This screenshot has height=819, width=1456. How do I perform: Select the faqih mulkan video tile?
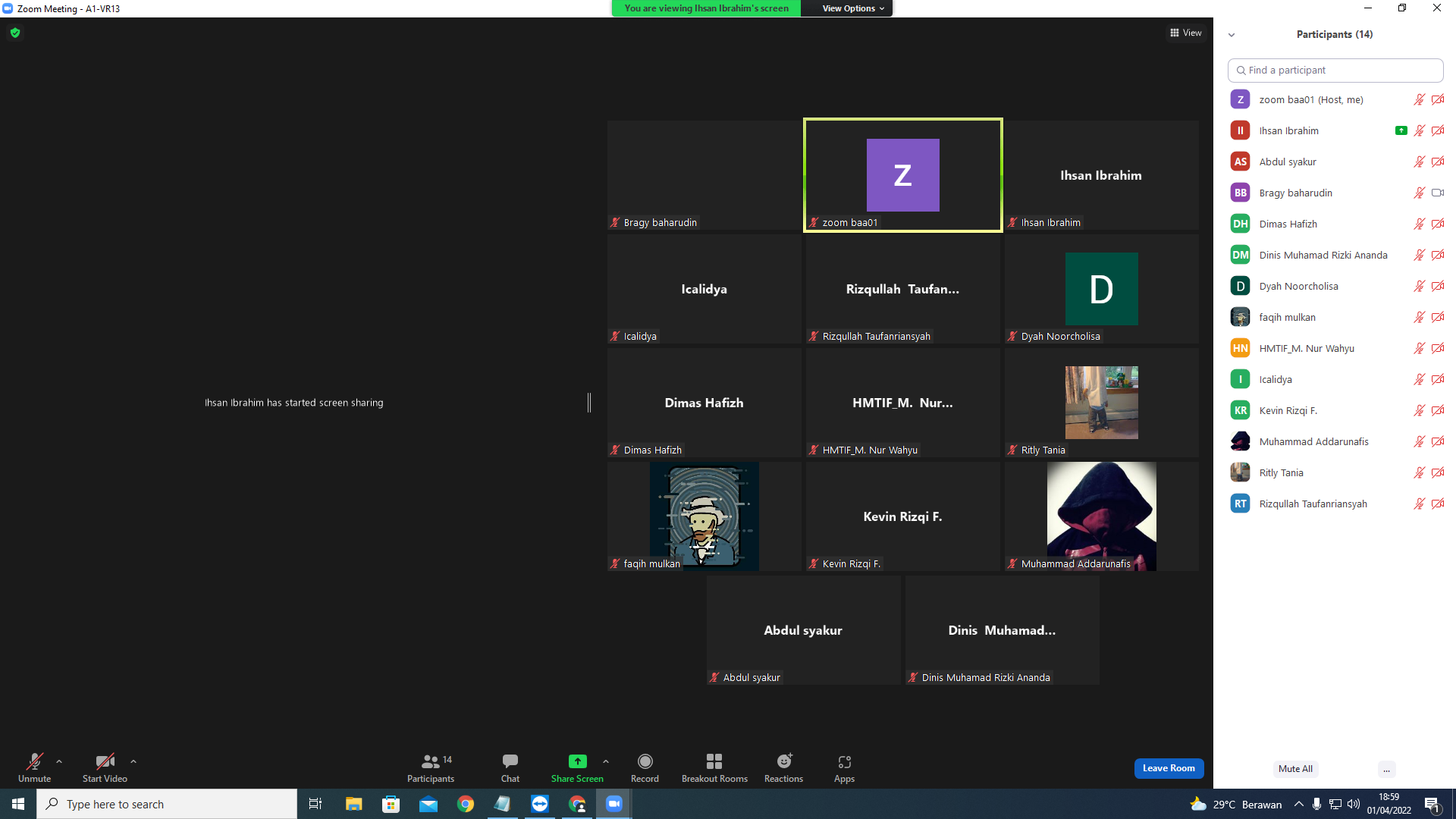[x=704, y=516]
